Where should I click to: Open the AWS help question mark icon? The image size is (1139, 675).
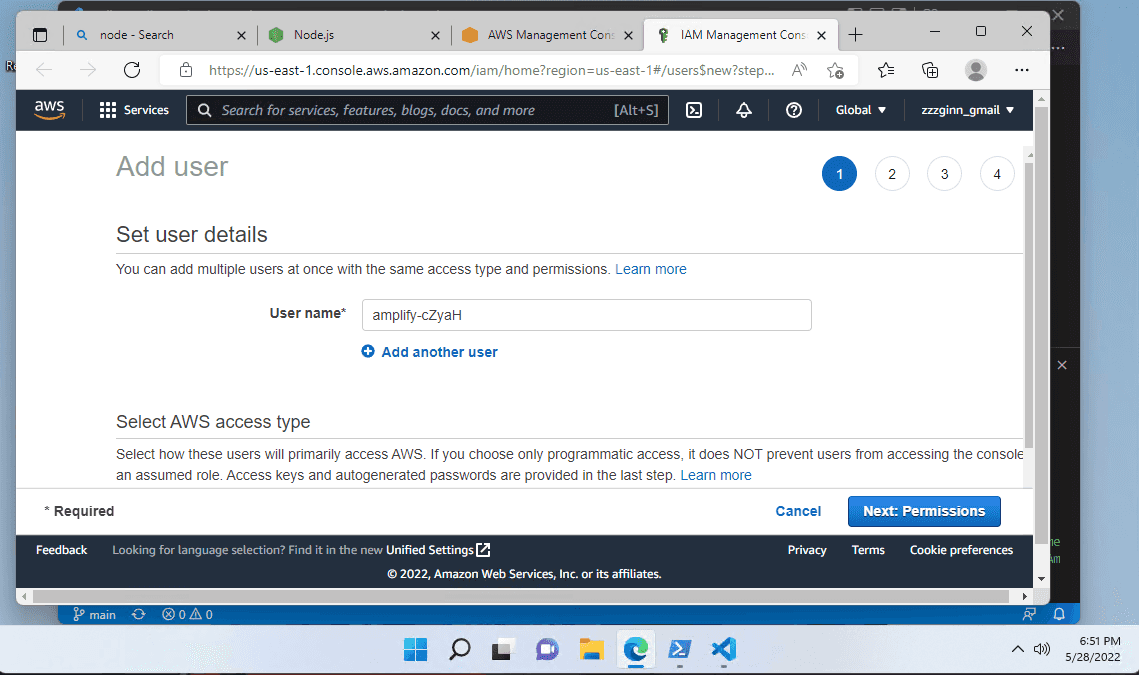tap(793, 110)
